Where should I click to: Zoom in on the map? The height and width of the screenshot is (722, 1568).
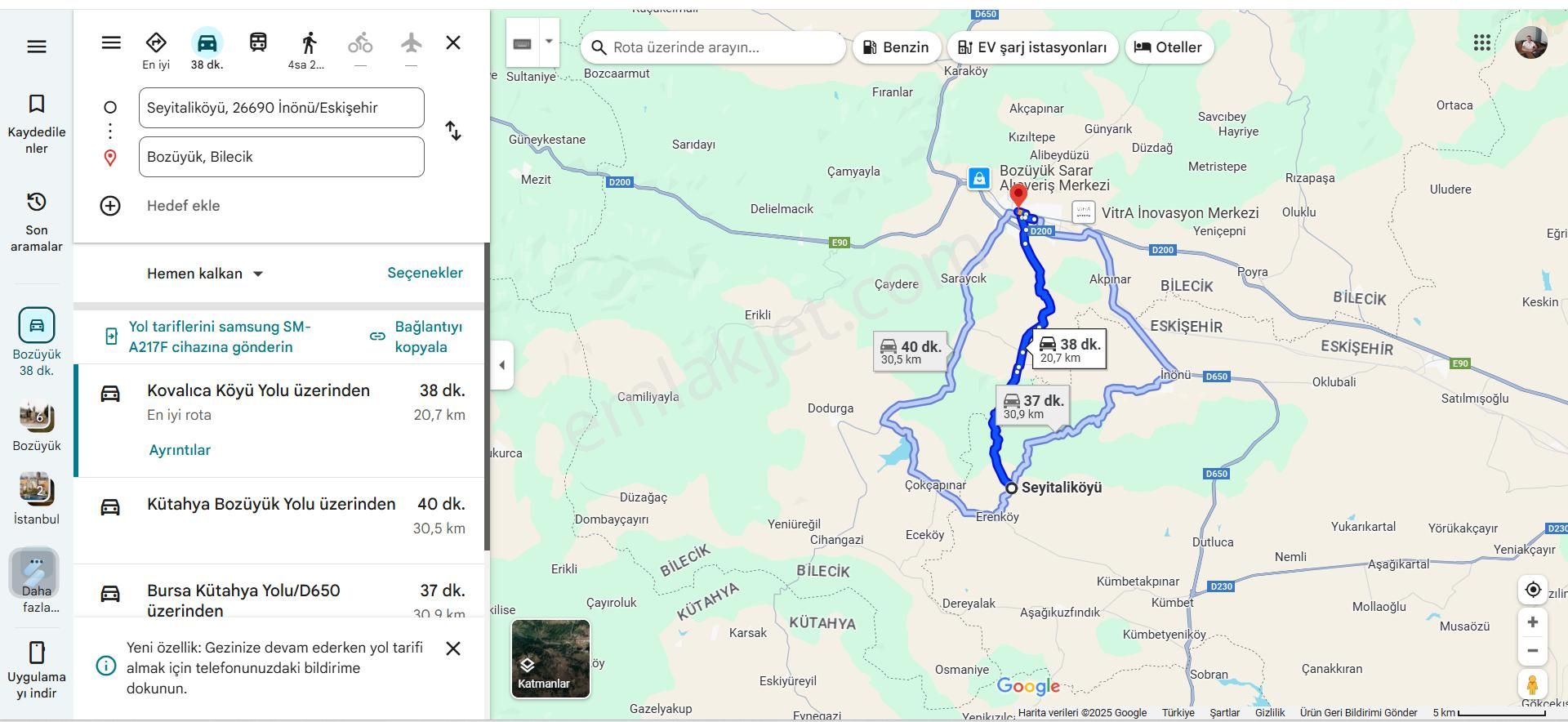click(1532, 622)
